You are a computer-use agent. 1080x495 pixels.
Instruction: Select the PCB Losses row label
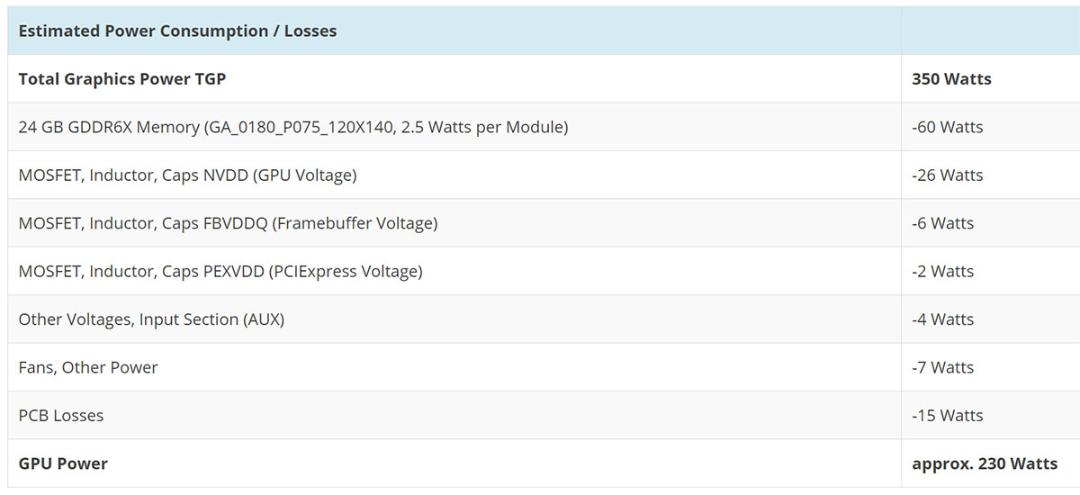[x=61, y=416]
